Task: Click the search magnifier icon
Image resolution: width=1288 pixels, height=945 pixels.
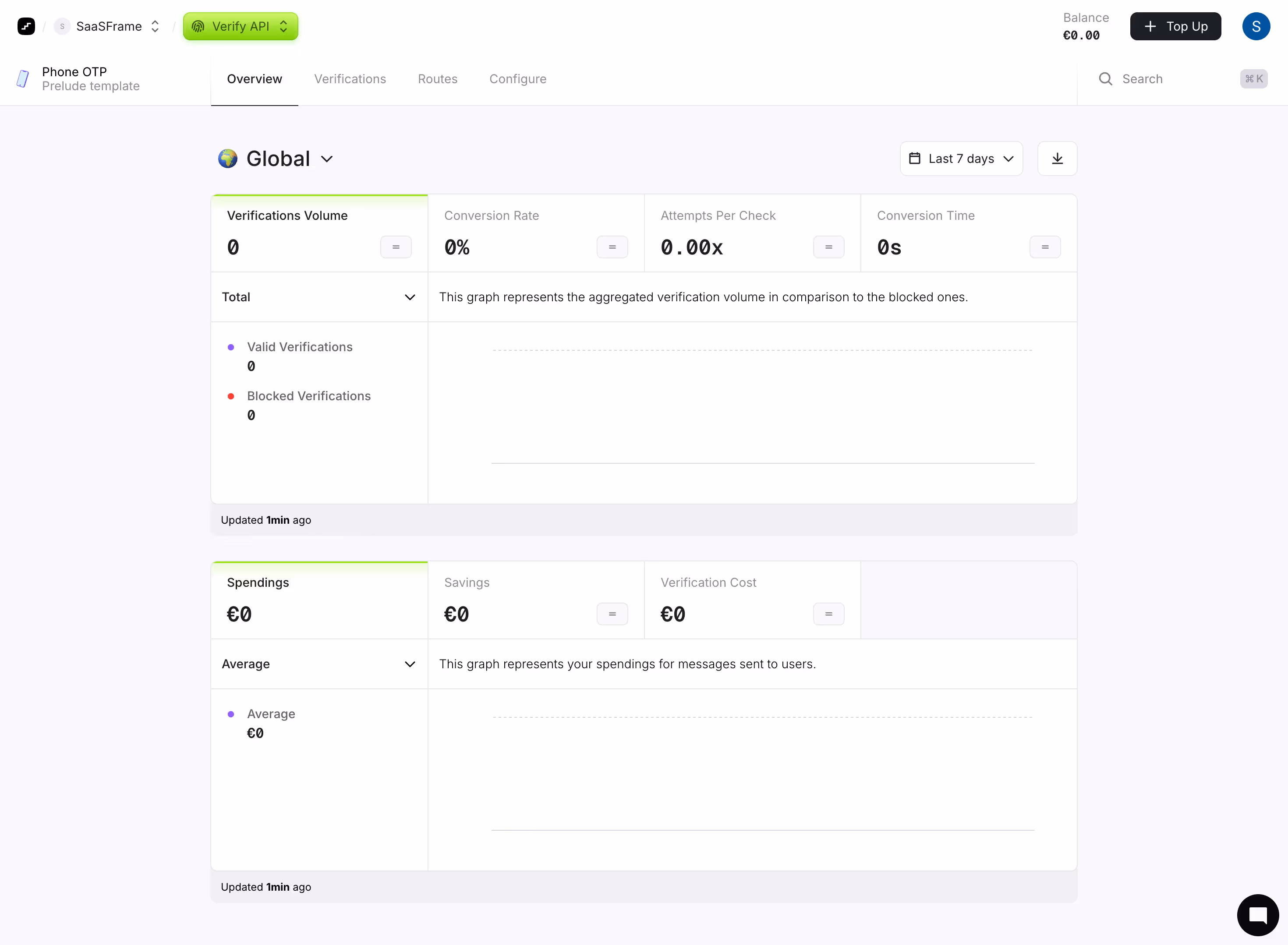Action: 1105,78
